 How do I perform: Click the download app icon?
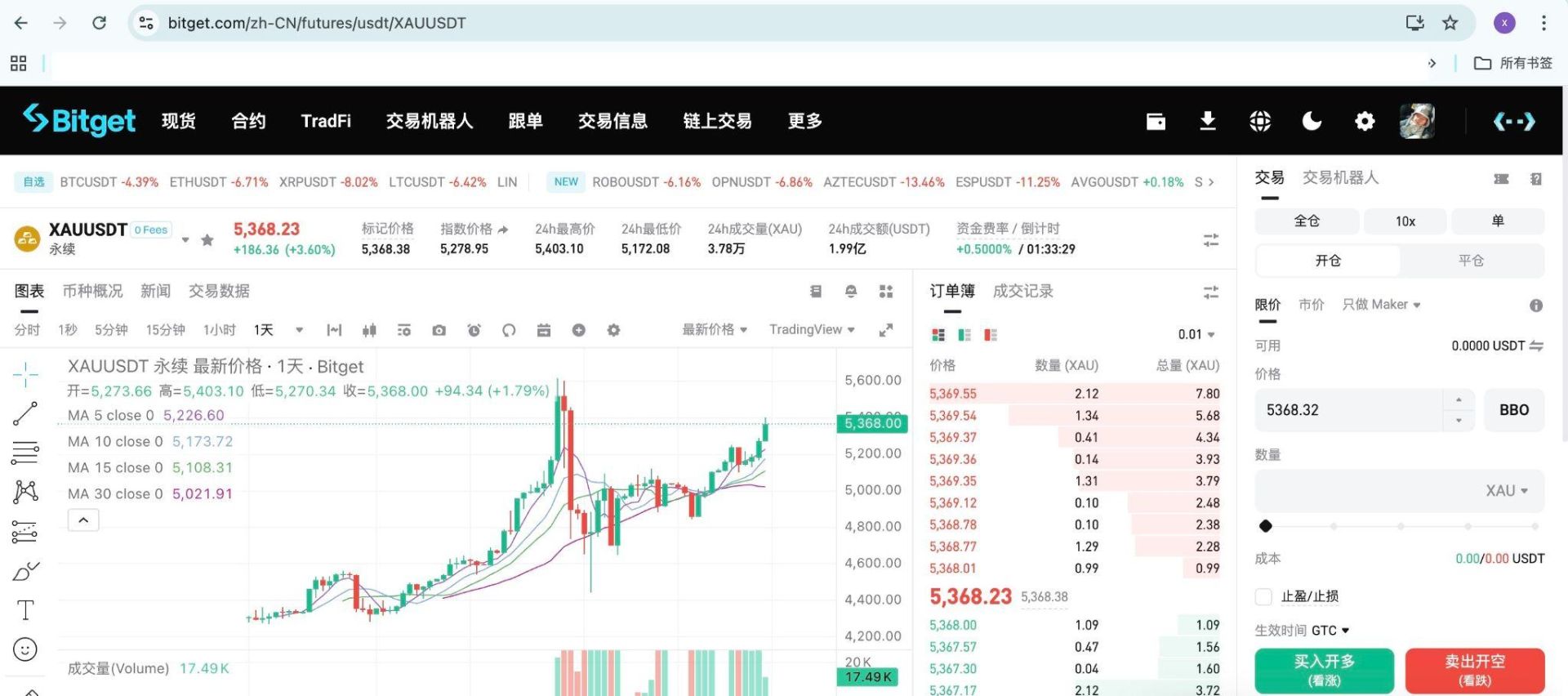[1208, 122]
